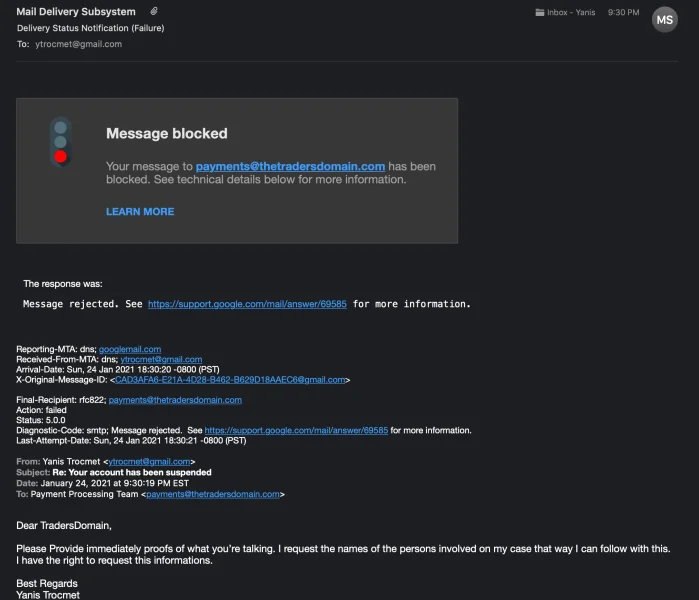Open support link in the response message

pyautogui.click(x=247, y=304)
